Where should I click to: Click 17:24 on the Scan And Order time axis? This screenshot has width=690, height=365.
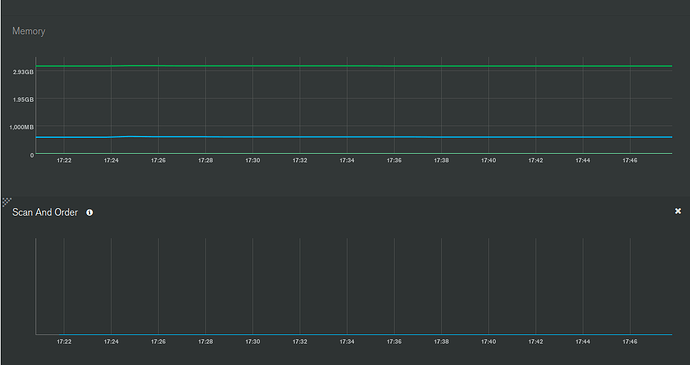111,342
